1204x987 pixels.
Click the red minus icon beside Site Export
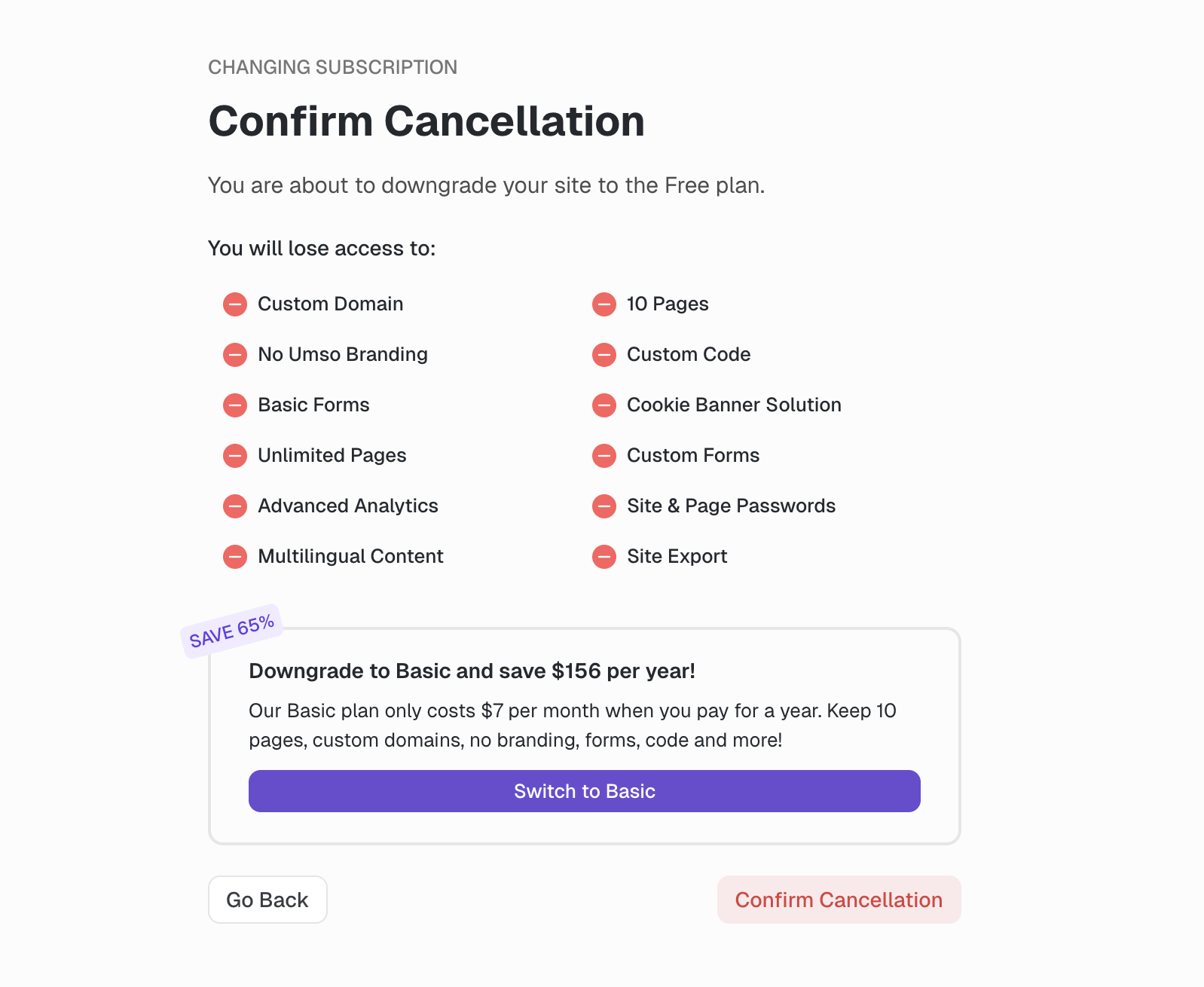604,557
